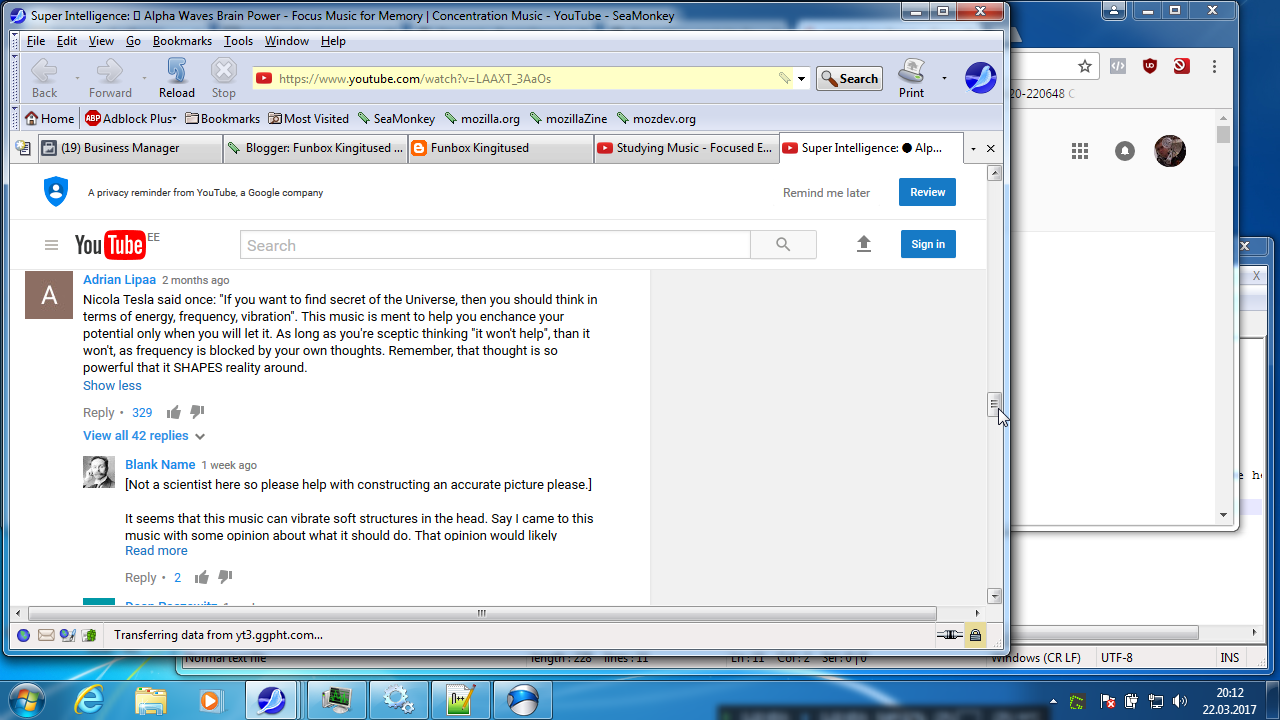The width and height of the screenshot is (1280, 720).
Task: Open the Adblock Plus bookmarks-bar menu
Action: (130, 118)
